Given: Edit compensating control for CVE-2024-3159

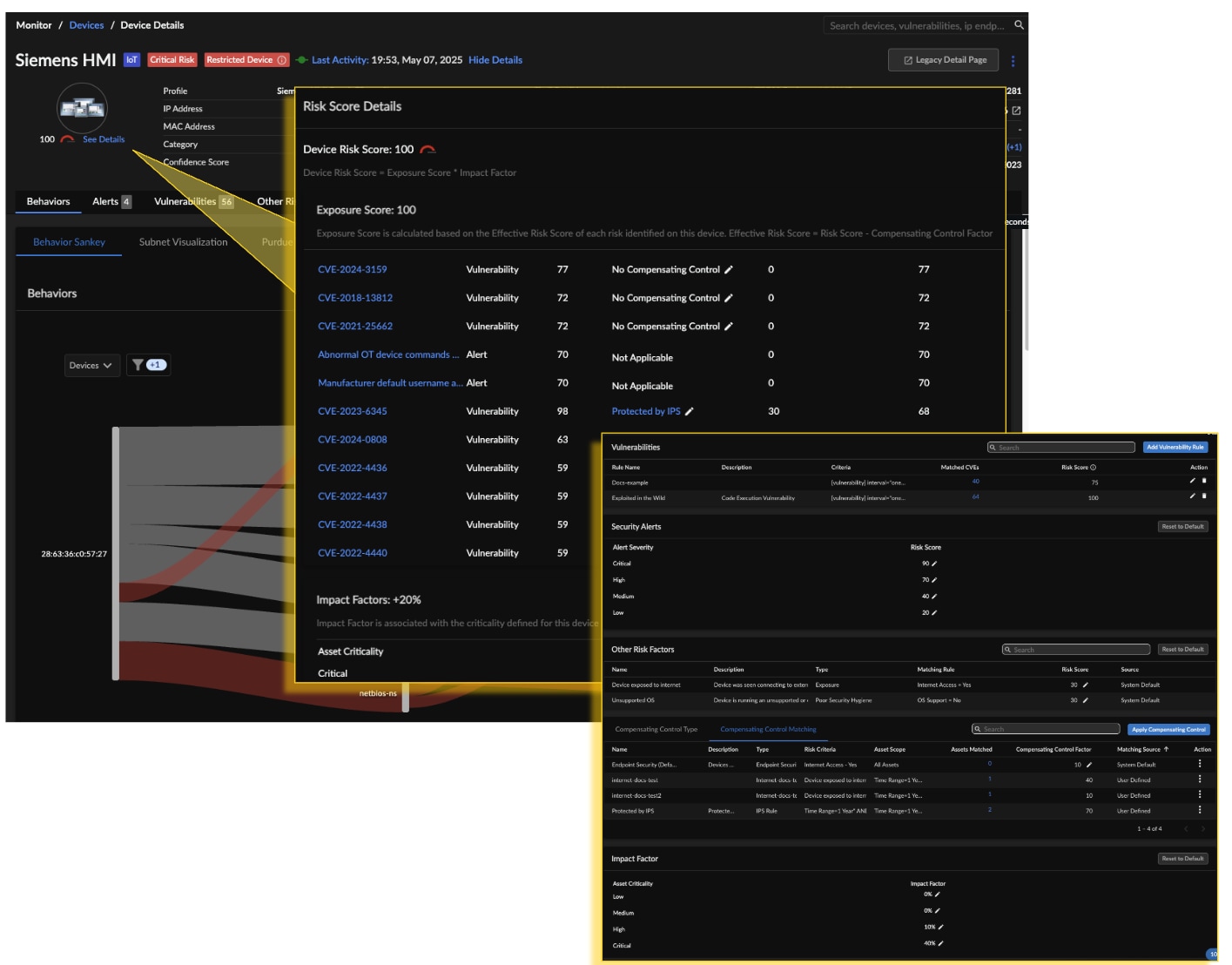Looking at the screenshot, I should click(x=729, y=270).
